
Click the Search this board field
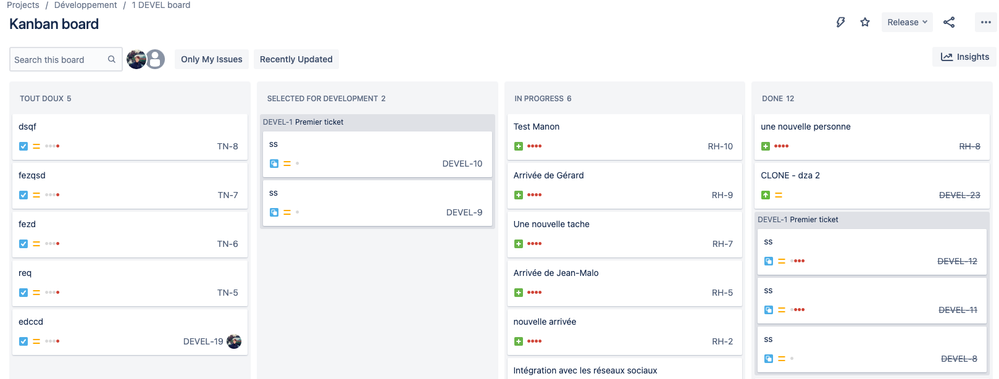(x=66, y=59)
